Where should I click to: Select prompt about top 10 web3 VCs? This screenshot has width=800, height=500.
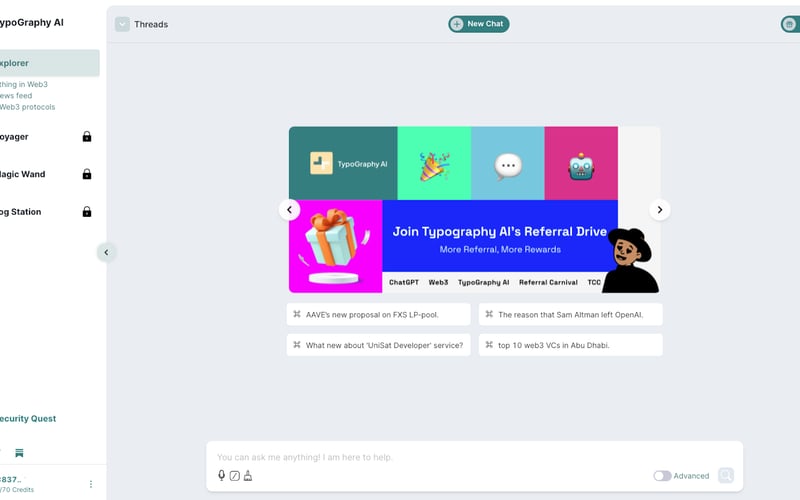(x=570, y=345)
